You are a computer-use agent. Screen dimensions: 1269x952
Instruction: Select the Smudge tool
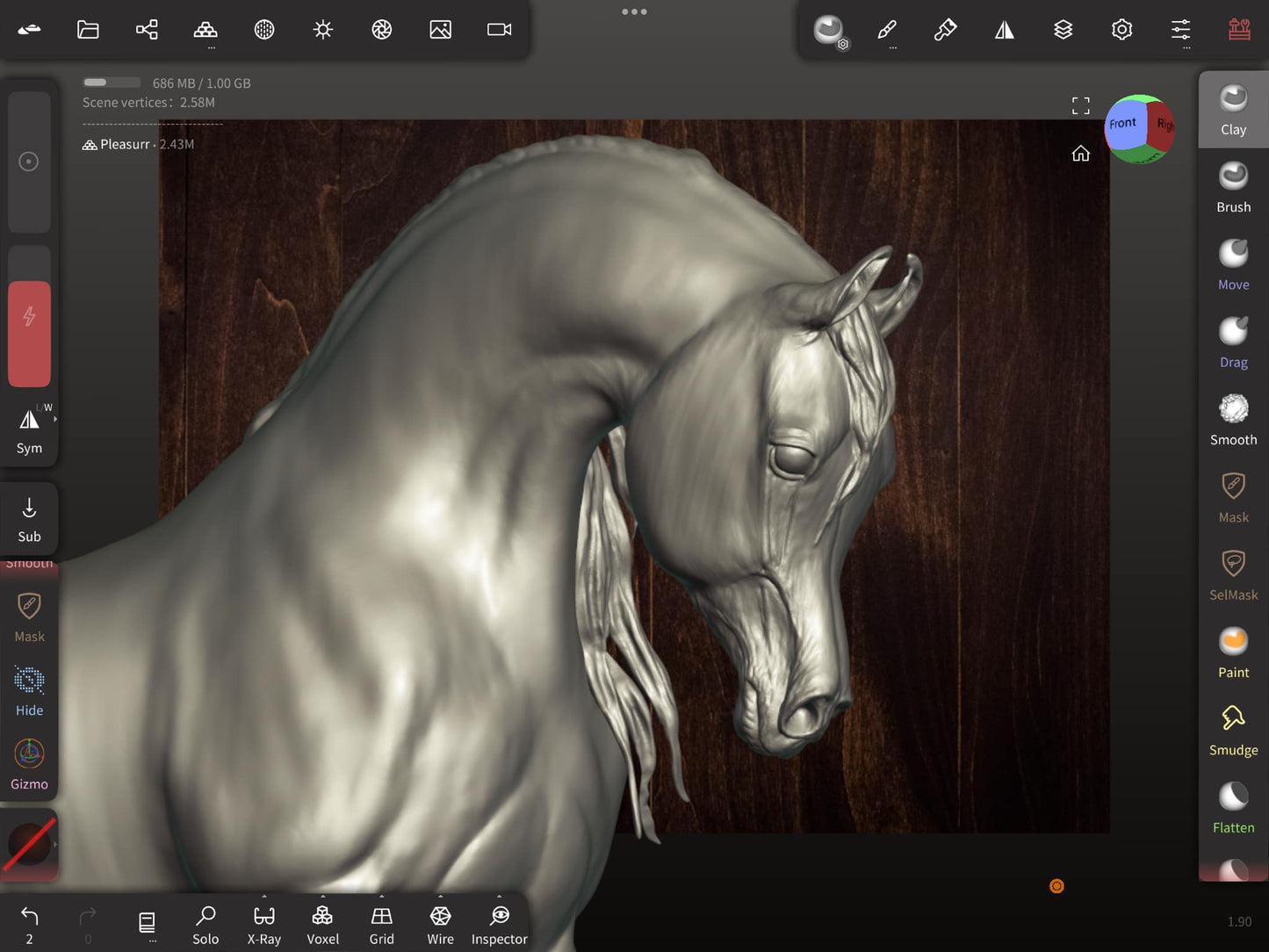coord(1233,730)
